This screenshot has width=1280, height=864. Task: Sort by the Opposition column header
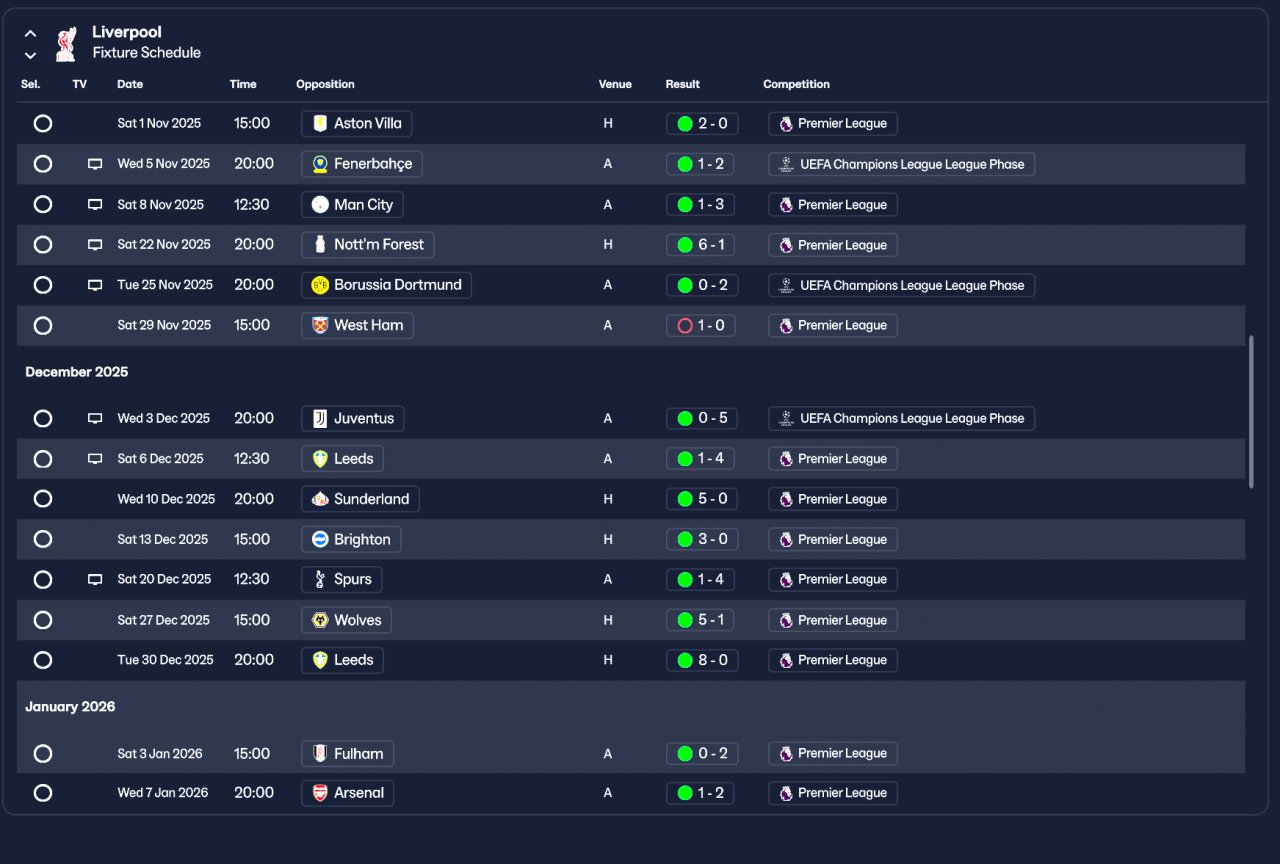coord(325,84)
